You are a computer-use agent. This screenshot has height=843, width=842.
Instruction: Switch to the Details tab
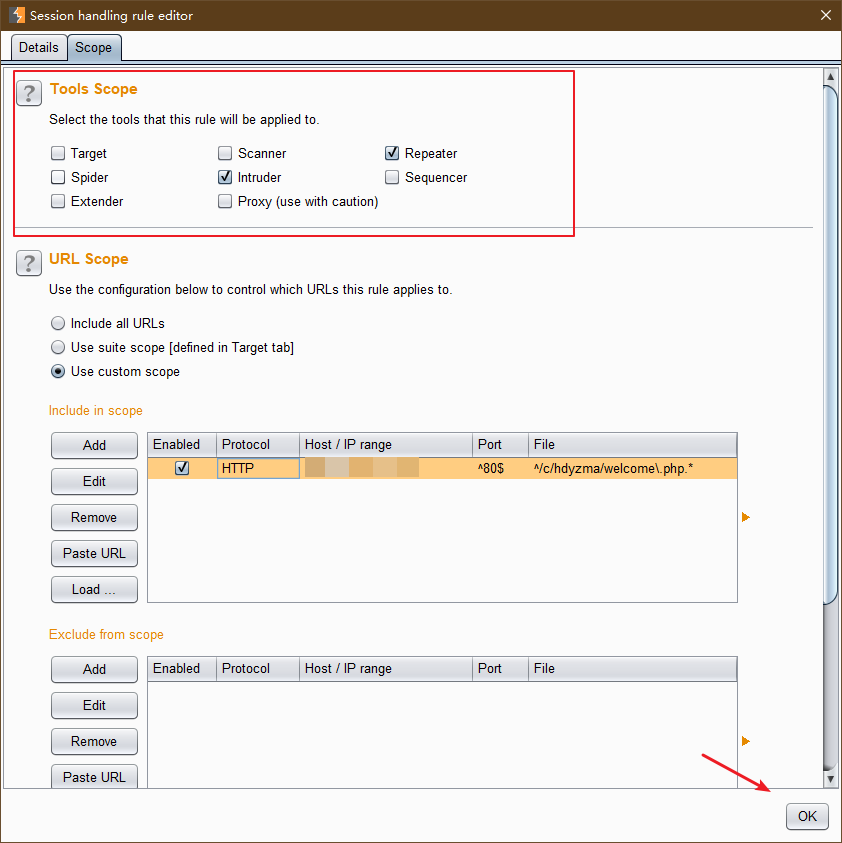click(x=39, y=47)
